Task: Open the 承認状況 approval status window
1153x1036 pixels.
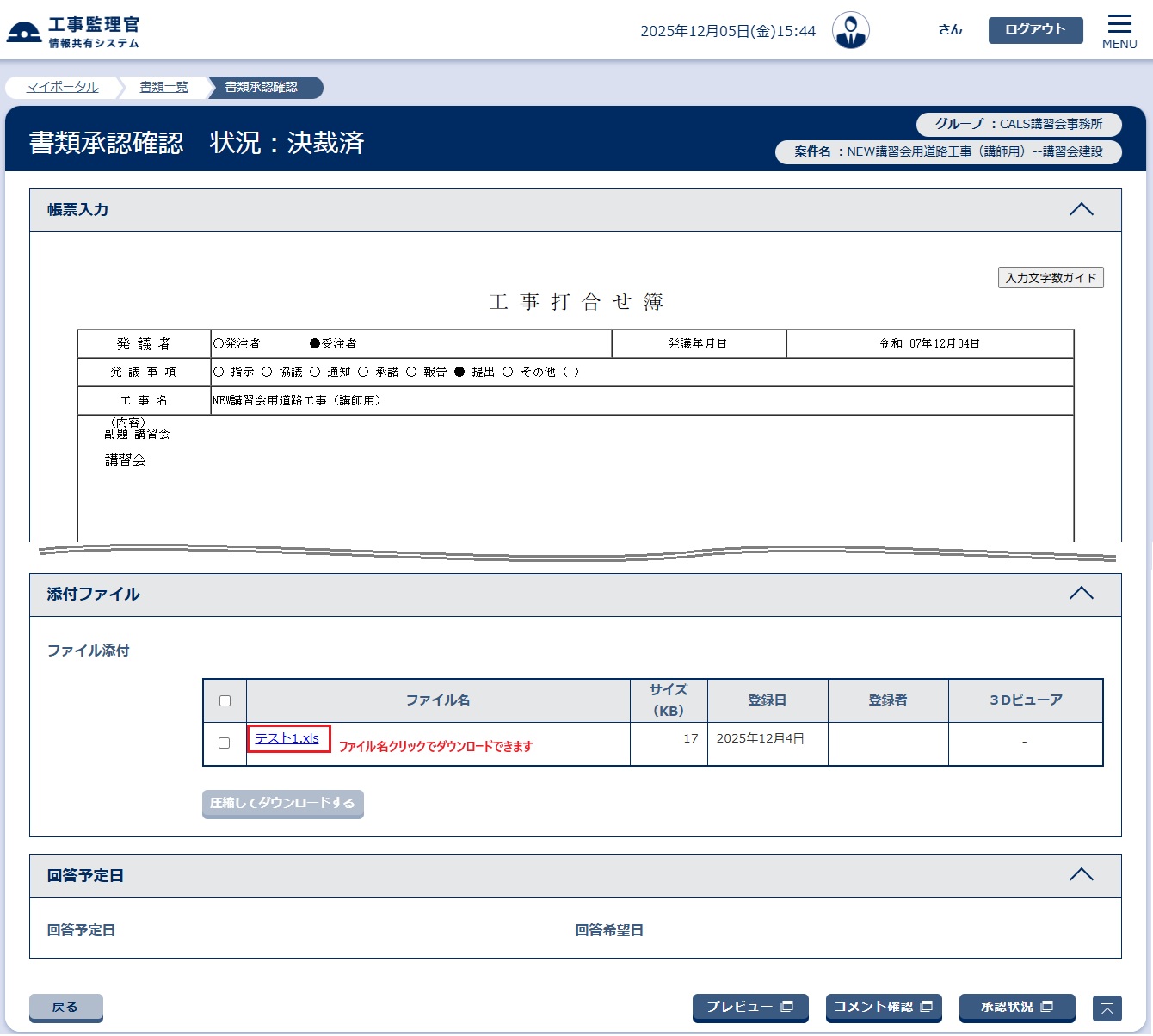Action: 1016,1007
